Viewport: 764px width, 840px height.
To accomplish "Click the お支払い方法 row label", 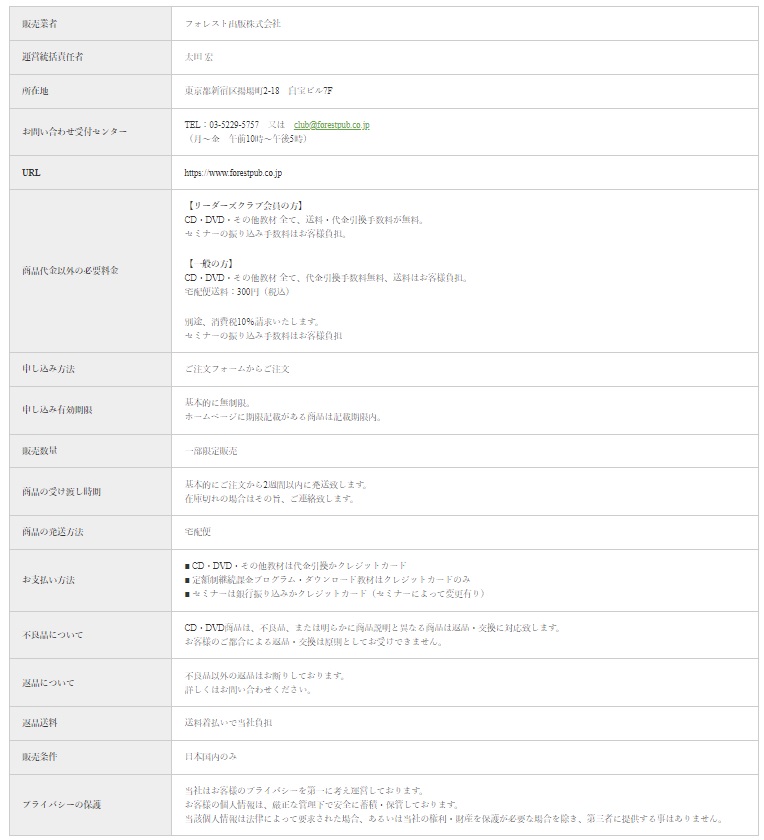I will pyautogui.click(x=48, y=580).
